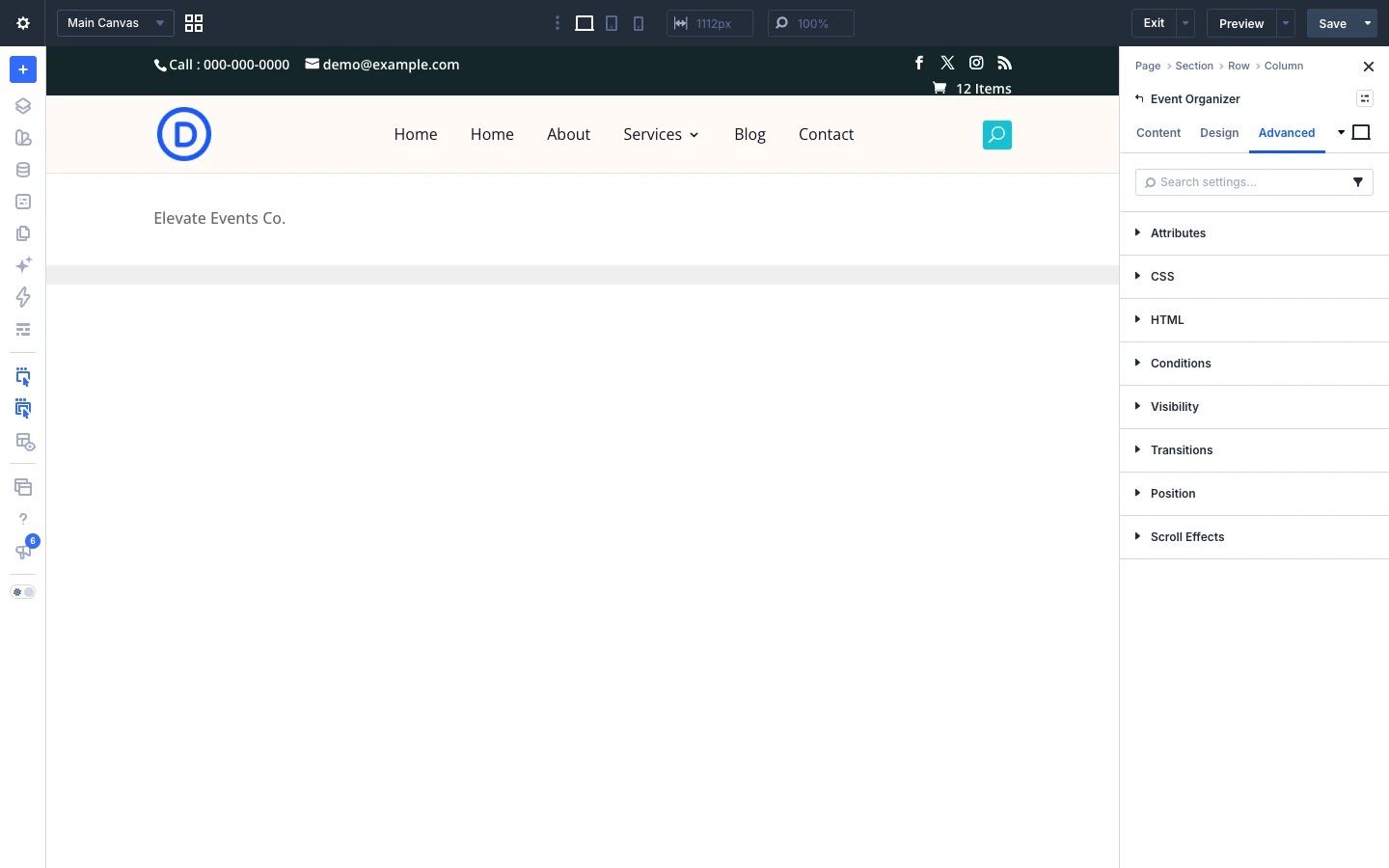The width and height of the screenshot is (1389, 868).
Task: Click the database cylinder icon in left sidebar
Action: click(x=23, y=170)
